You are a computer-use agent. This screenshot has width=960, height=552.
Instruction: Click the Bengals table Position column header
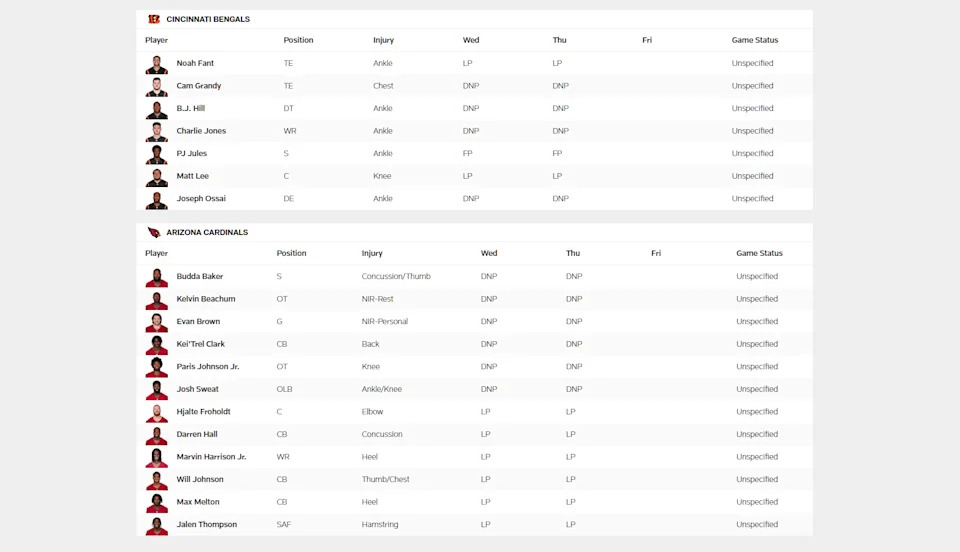[298, 40]
